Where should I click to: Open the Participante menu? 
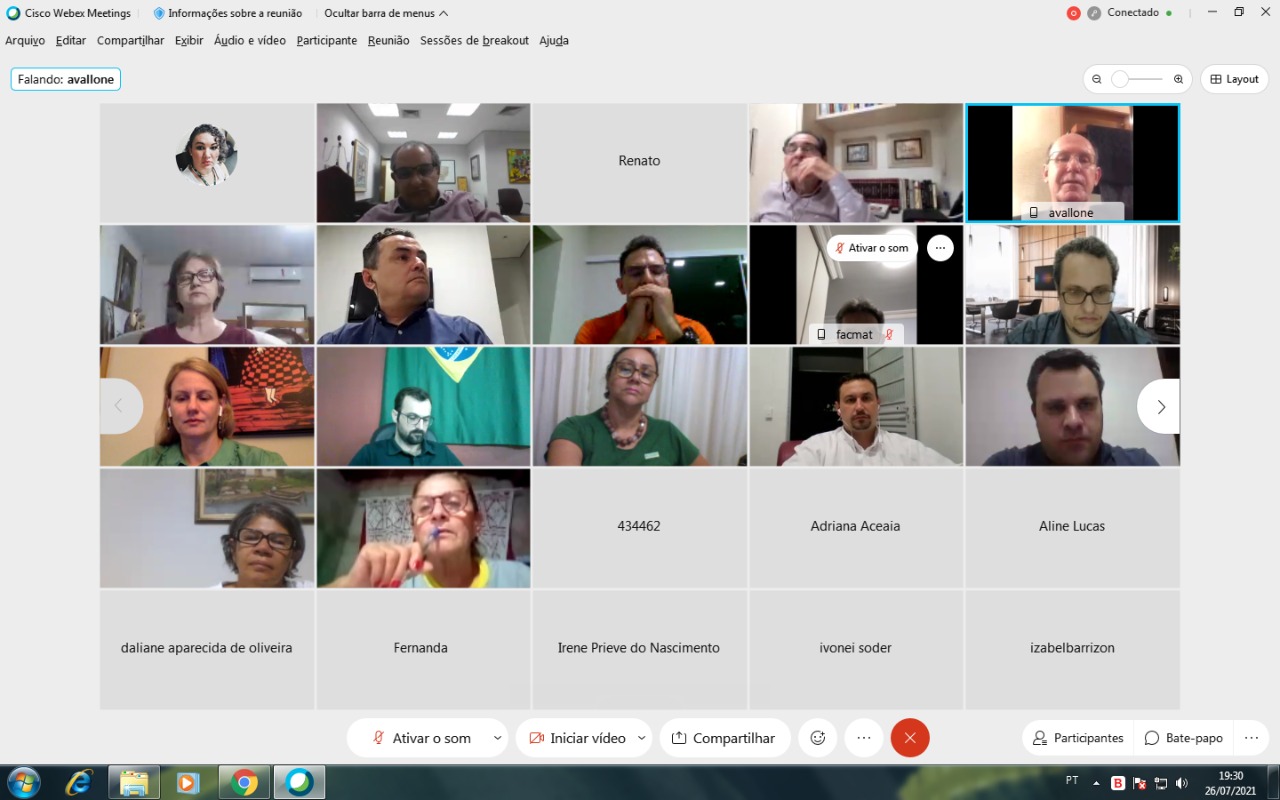(326, 41)
